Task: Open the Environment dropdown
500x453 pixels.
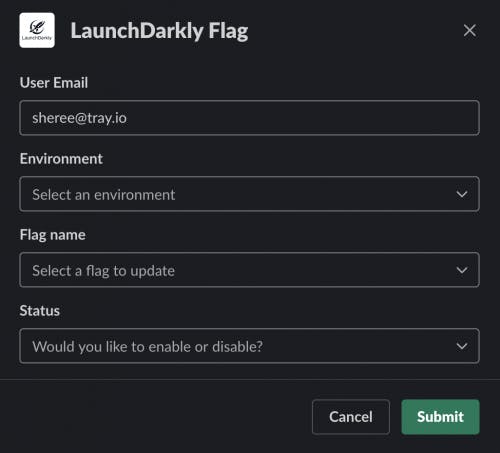Action: point(250,194)
